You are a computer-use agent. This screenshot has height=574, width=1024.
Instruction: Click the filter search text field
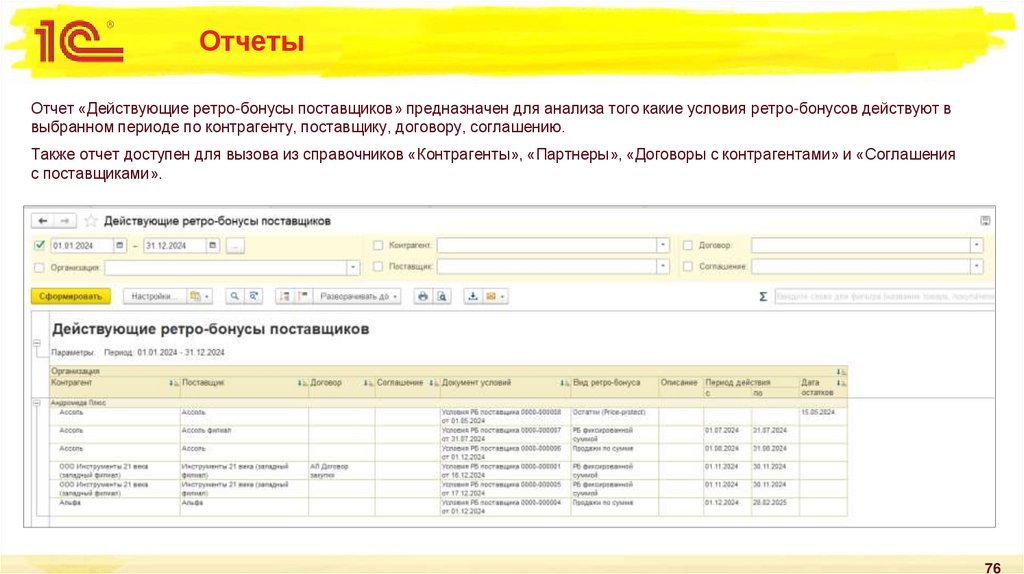click(x=884, y=297)
